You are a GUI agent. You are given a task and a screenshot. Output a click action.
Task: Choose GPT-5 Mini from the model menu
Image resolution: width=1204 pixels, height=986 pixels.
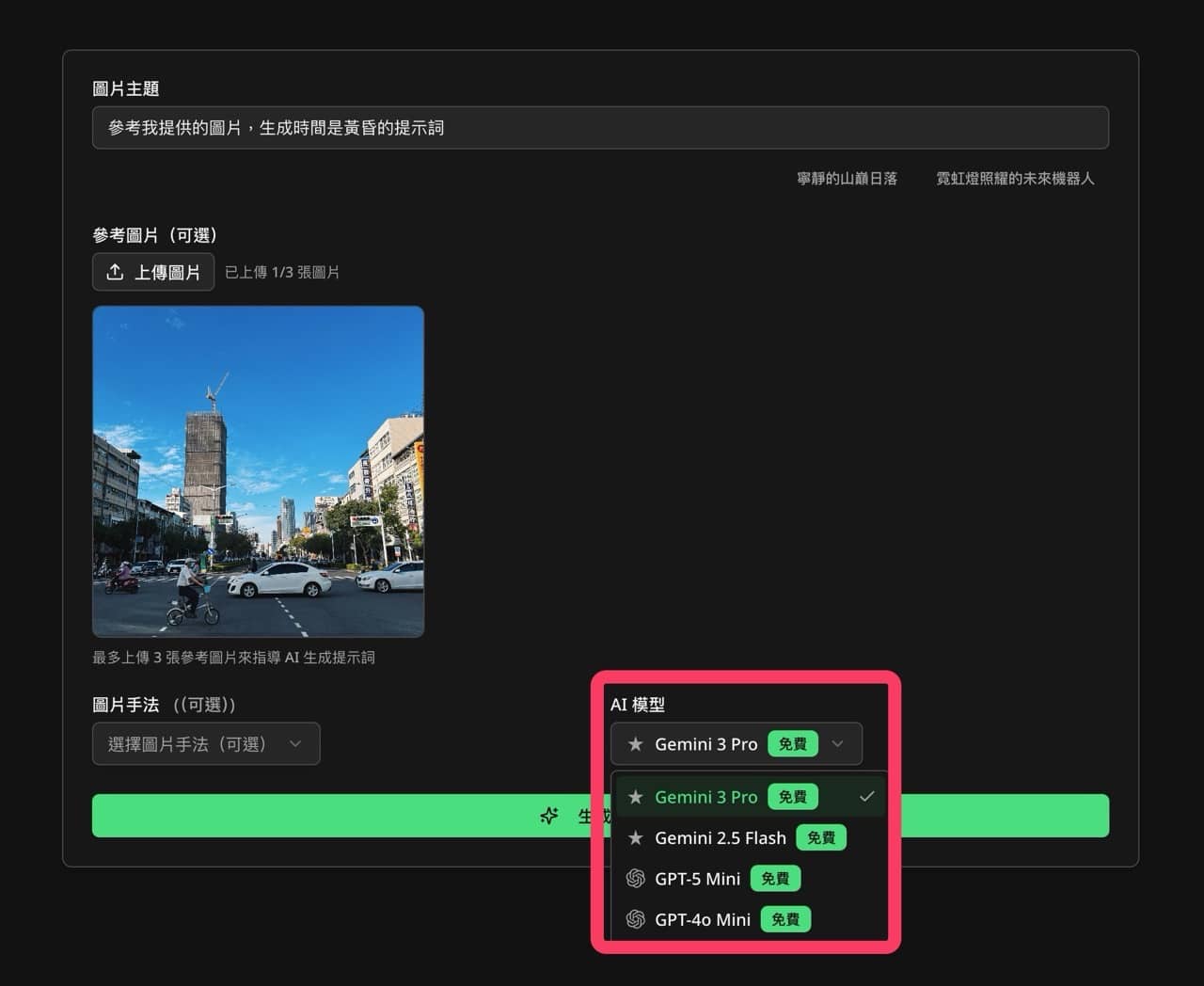point(697,878)
